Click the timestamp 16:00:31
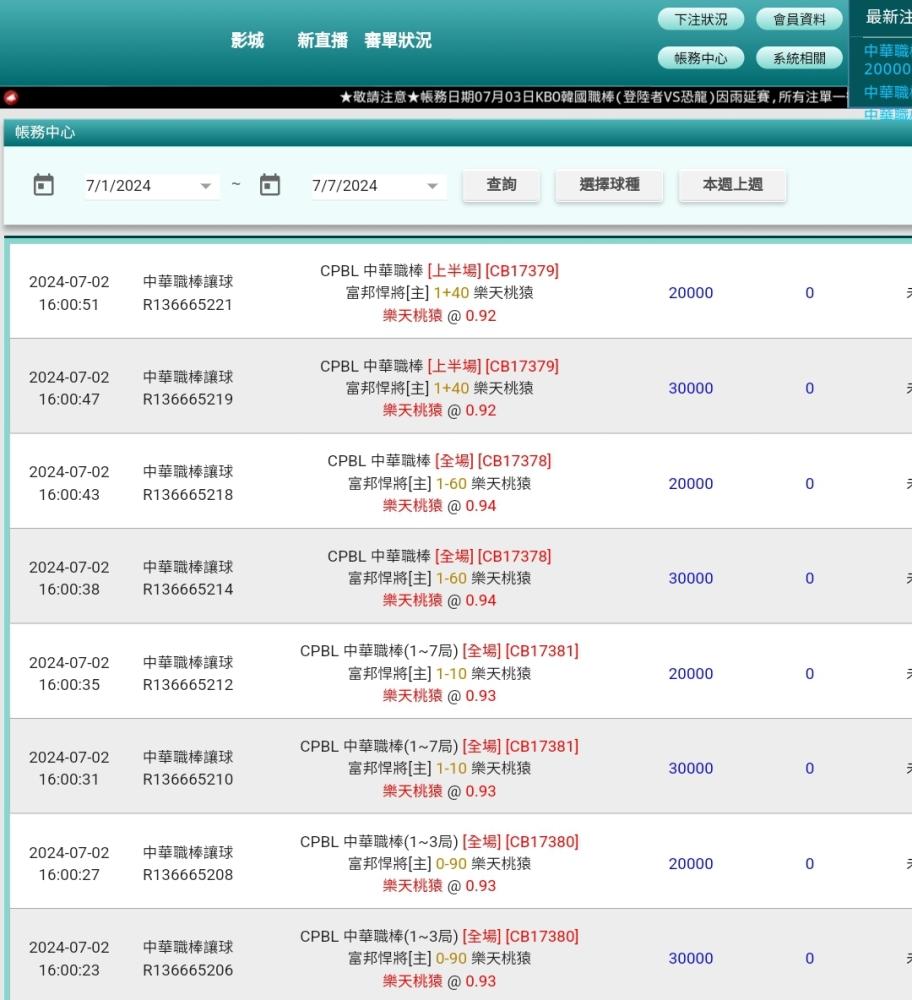Image resolution: width=912 pixels, height=1000 pixels. click(69, 779)
